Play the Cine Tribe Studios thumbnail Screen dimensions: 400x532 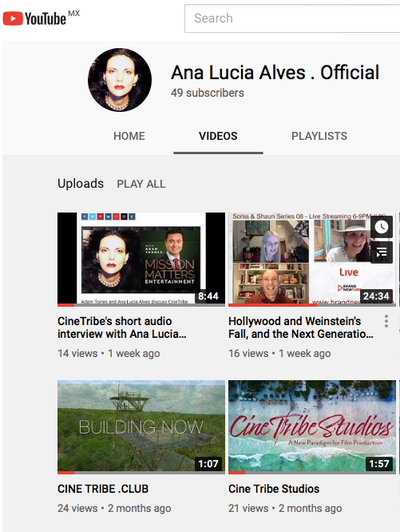pos(312,426)
